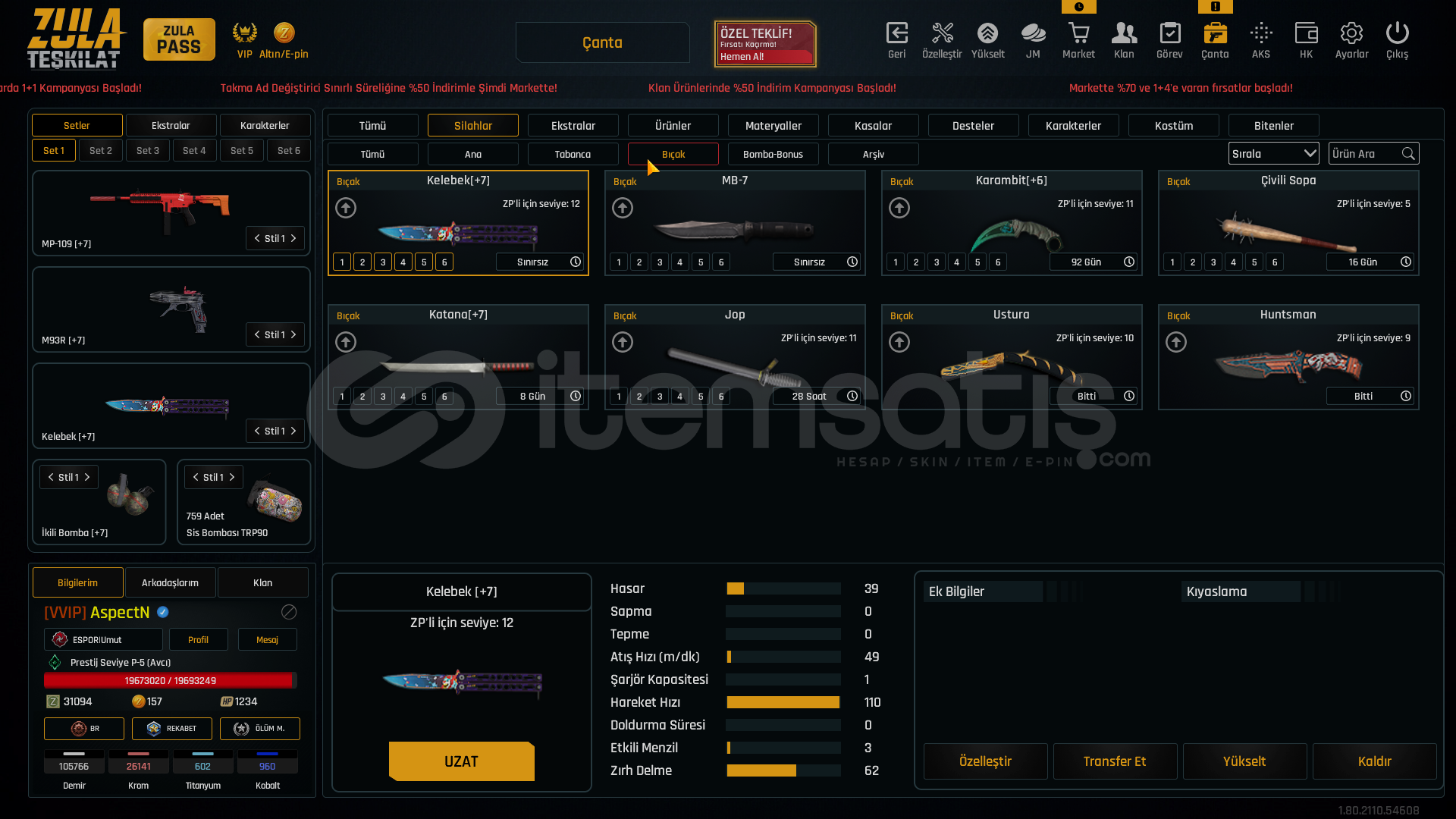Click the Geri back icon
The height and width of the screenshot is (819, 1456).
(896, 34)
